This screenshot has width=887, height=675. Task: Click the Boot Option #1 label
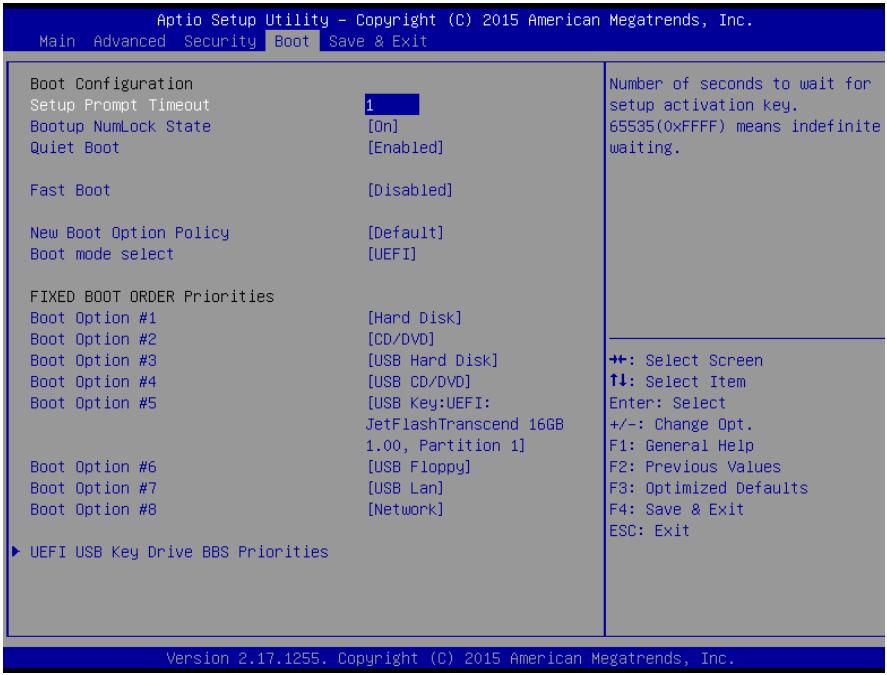[x=93, y=318]
